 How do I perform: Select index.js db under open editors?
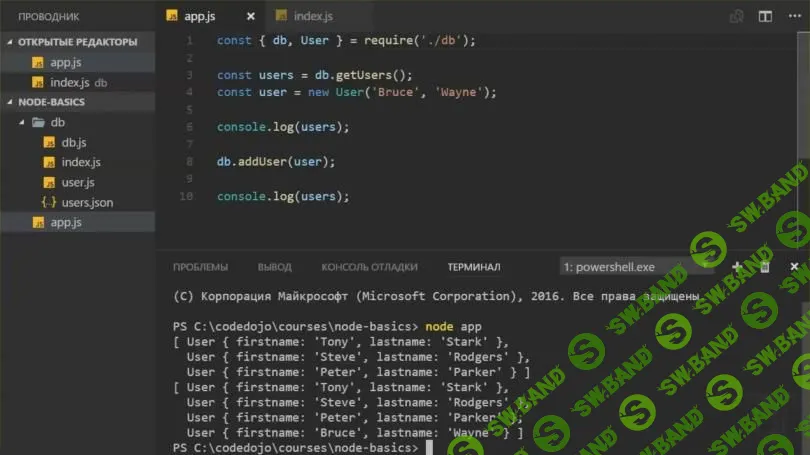[77, 83]
